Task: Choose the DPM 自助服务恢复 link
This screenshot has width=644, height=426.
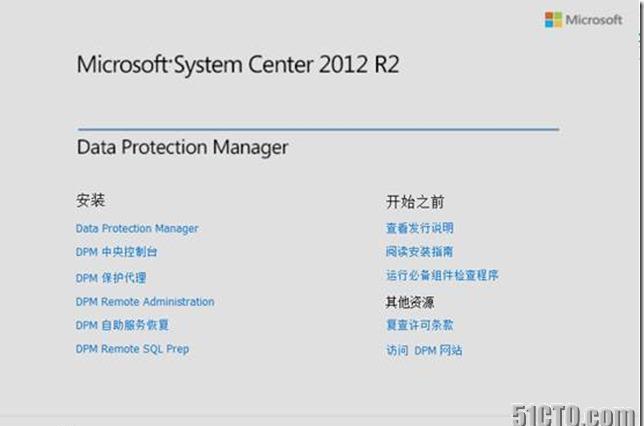Action: pos(122,325)
